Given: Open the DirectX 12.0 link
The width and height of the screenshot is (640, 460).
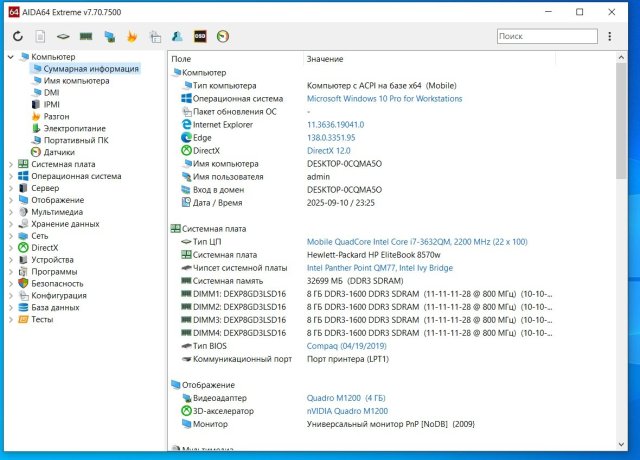Looking at the screenshot, I should pos(329,151).
